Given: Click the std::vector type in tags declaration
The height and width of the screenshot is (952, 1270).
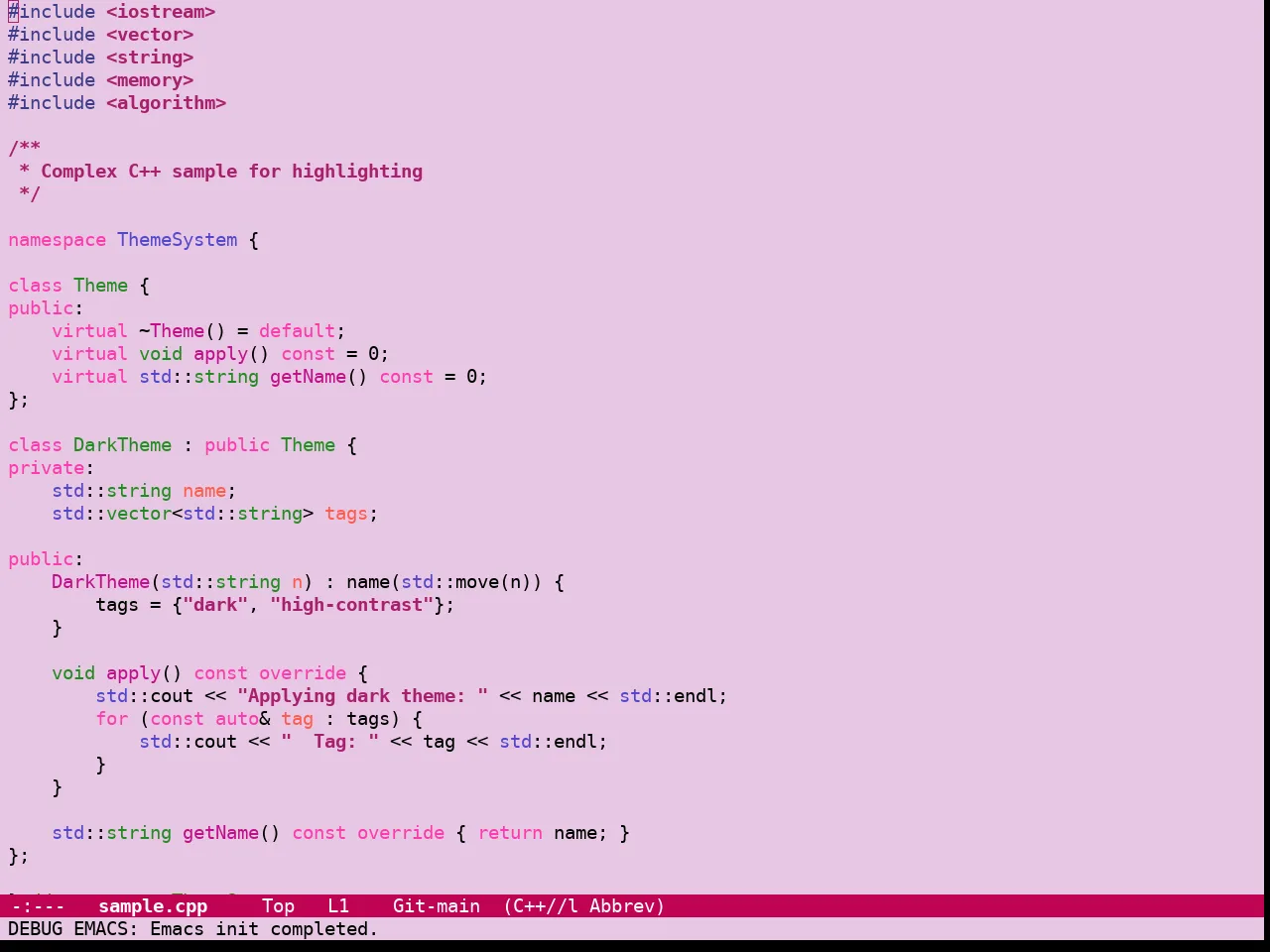Looking at the screenshot, I should pos(112,514).
